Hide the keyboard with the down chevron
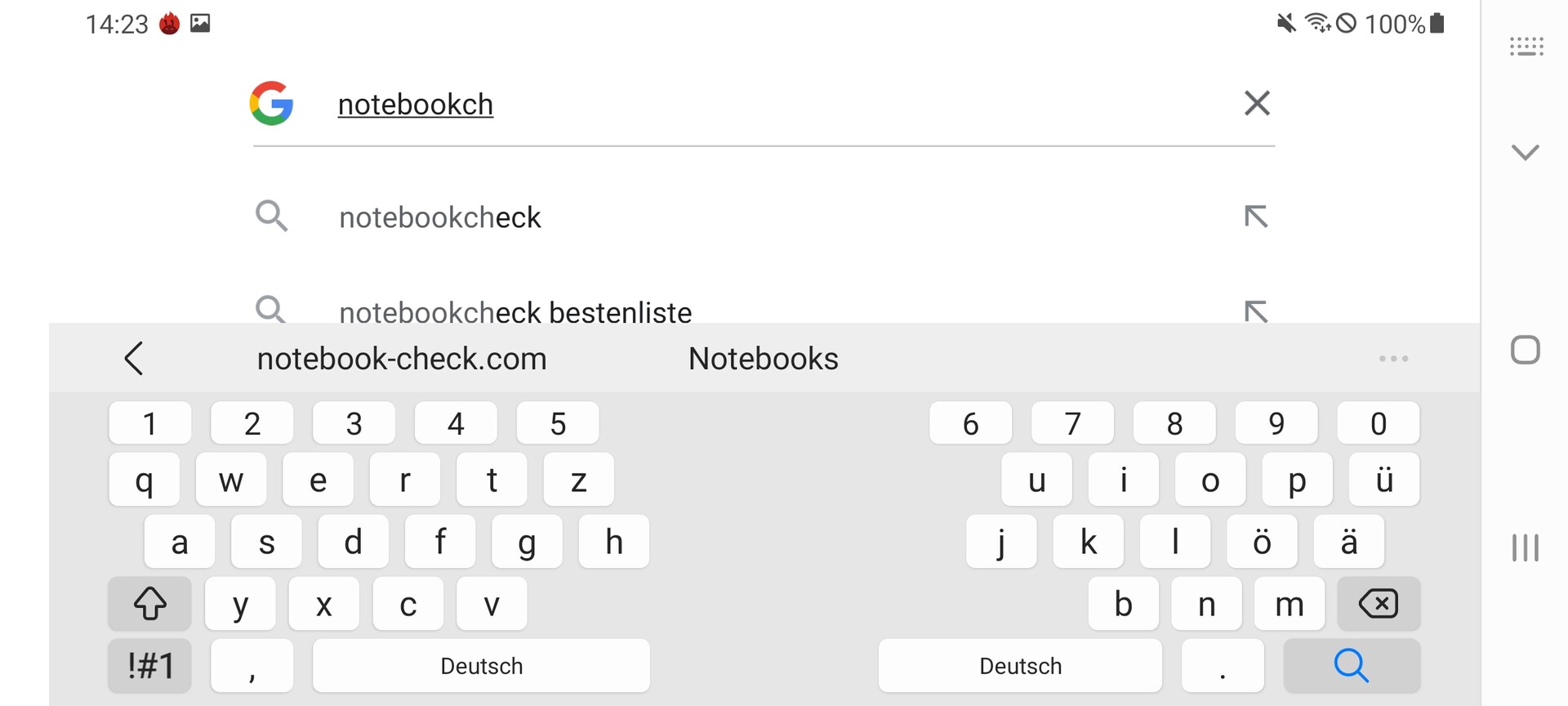 pyautogui.click(x=1525, y=152)
